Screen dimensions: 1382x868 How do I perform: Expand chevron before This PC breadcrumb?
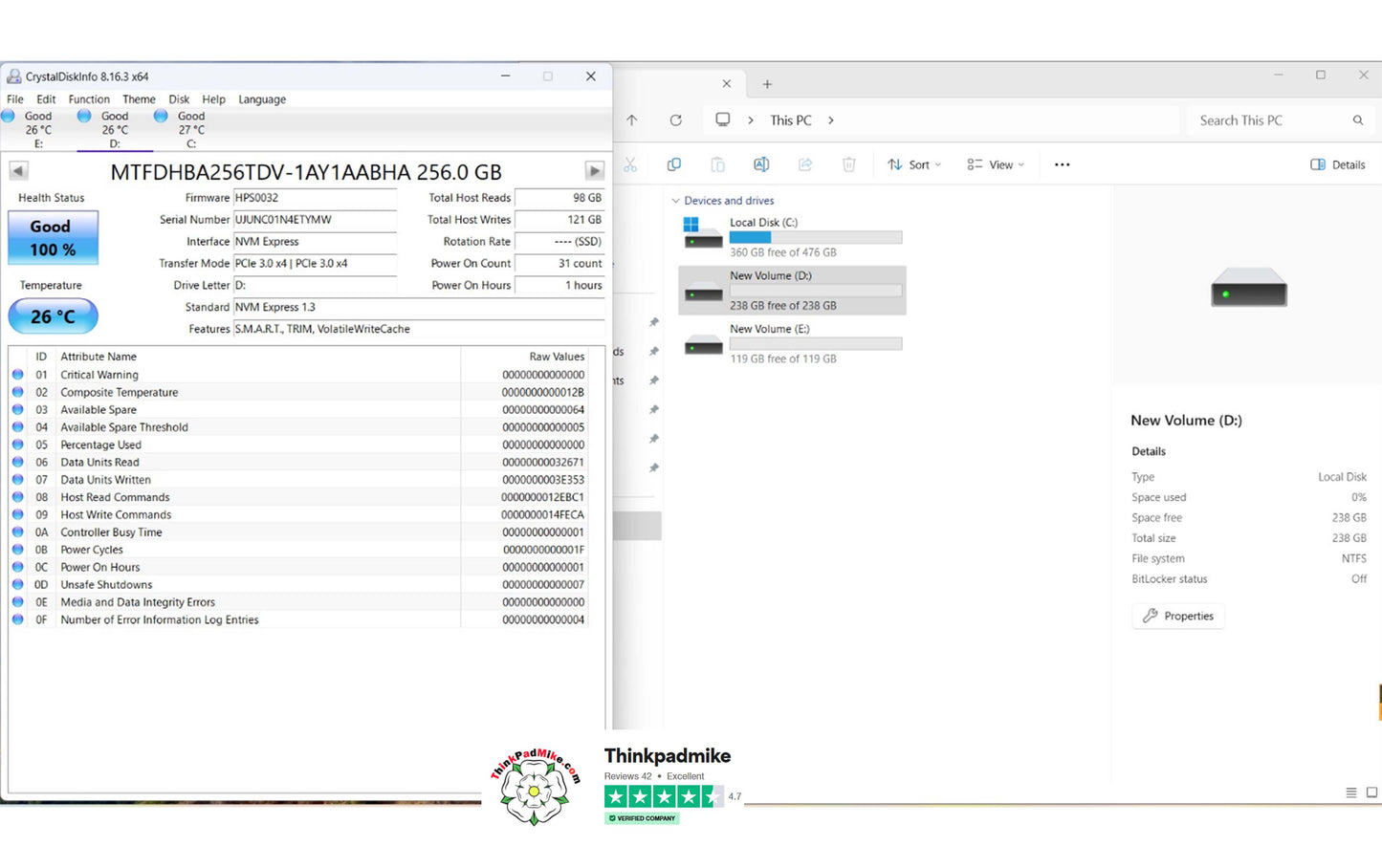pyautogui.click(x=751, y=120)
